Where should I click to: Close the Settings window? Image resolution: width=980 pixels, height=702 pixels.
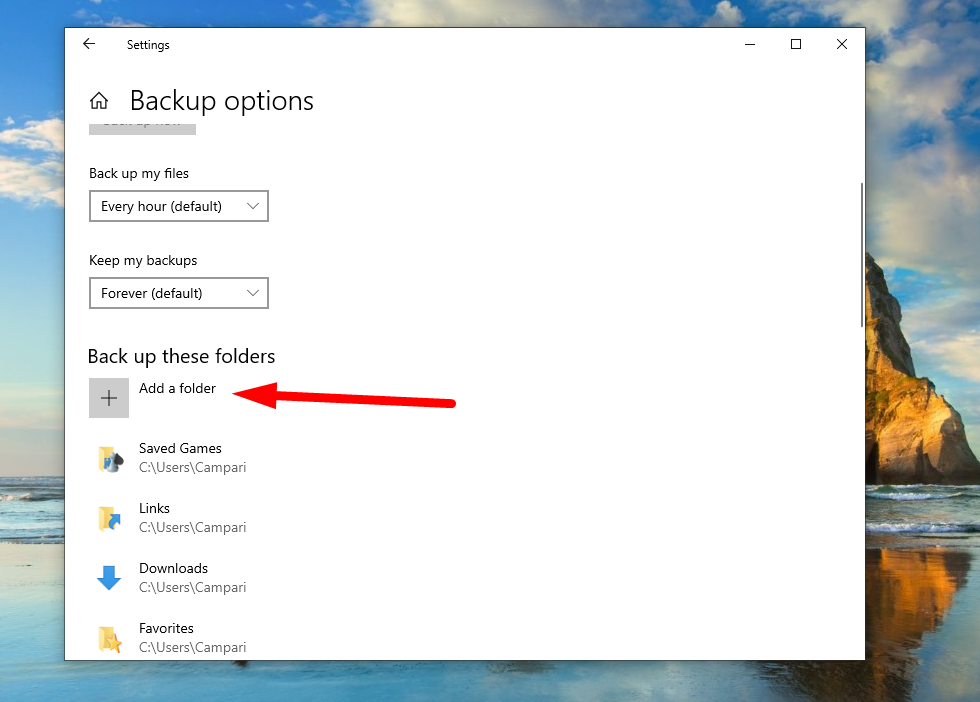tap(842, 44)
